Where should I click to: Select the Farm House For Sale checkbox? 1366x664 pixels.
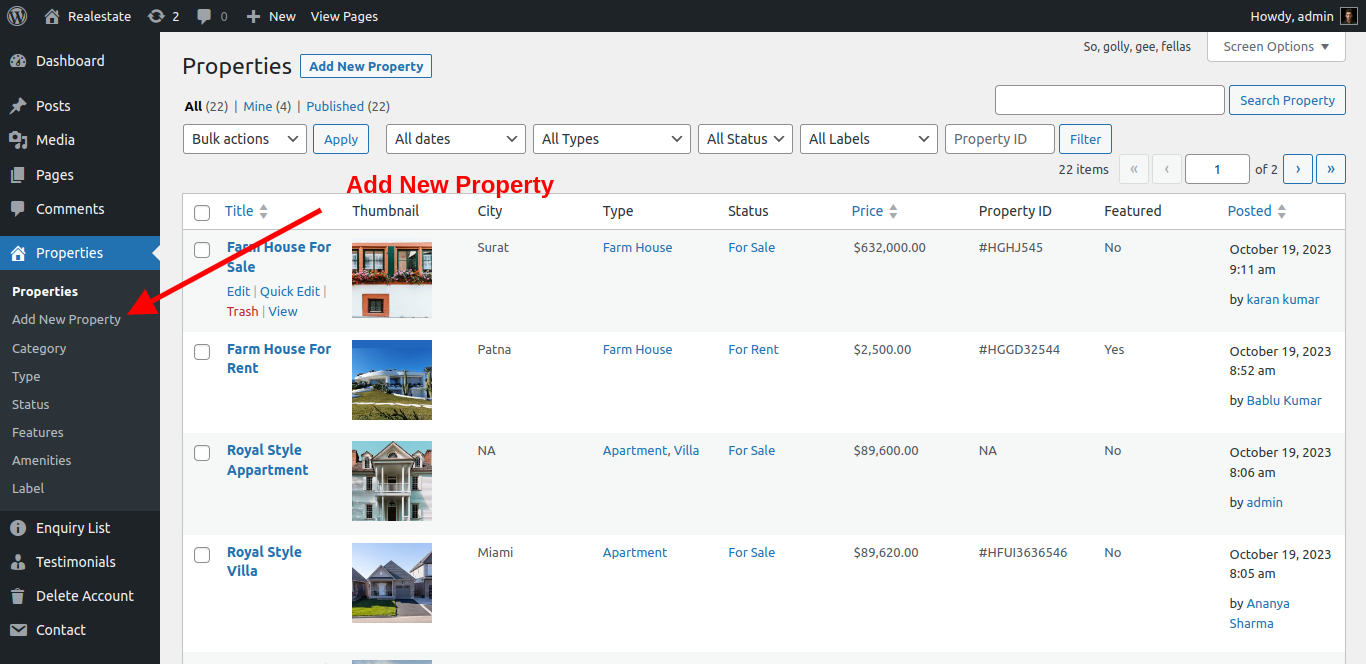(202, 250)
